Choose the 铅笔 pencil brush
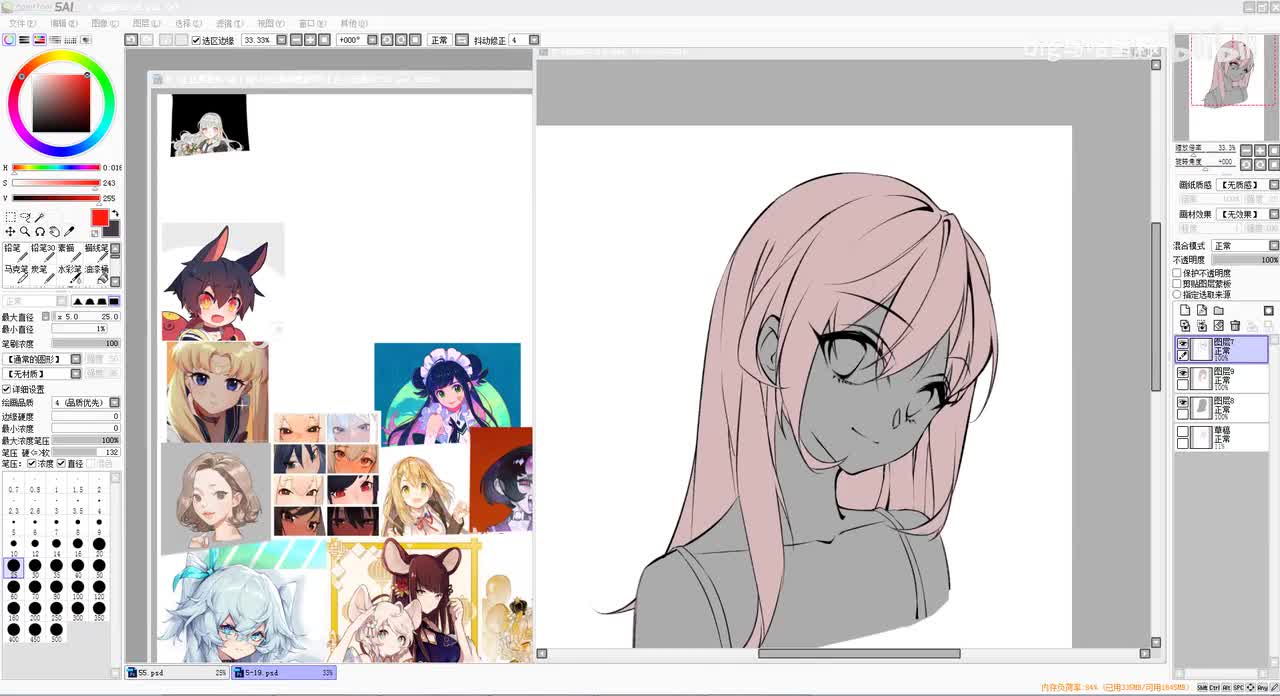Image resolution: width=1280 pixels, height=696 pixels. 16,253
